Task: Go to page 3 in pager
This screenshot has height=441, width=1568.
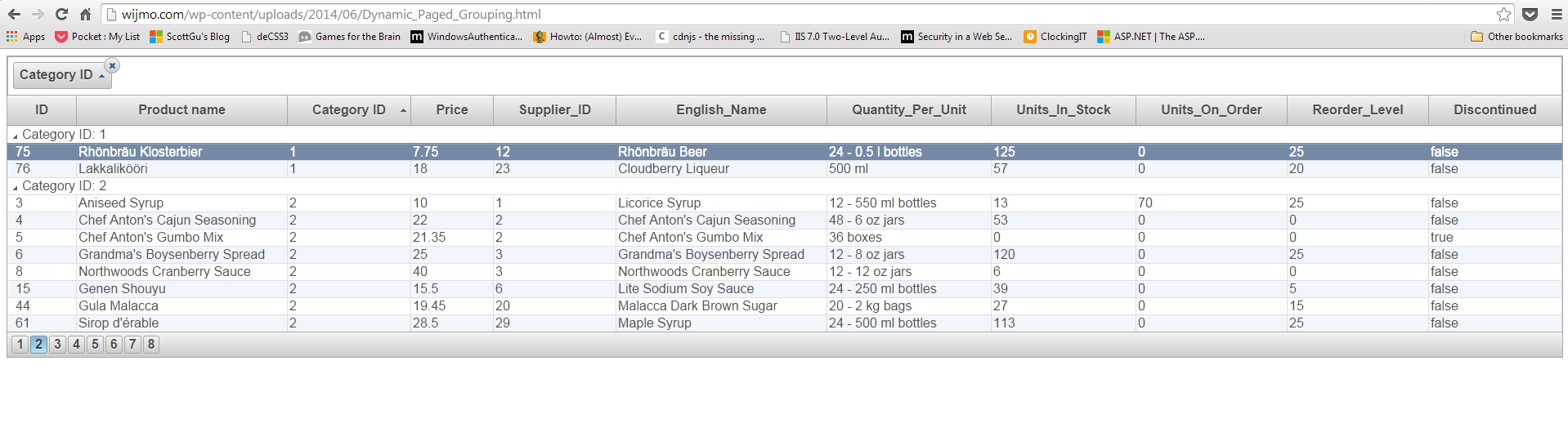Action: coord(57,345)
